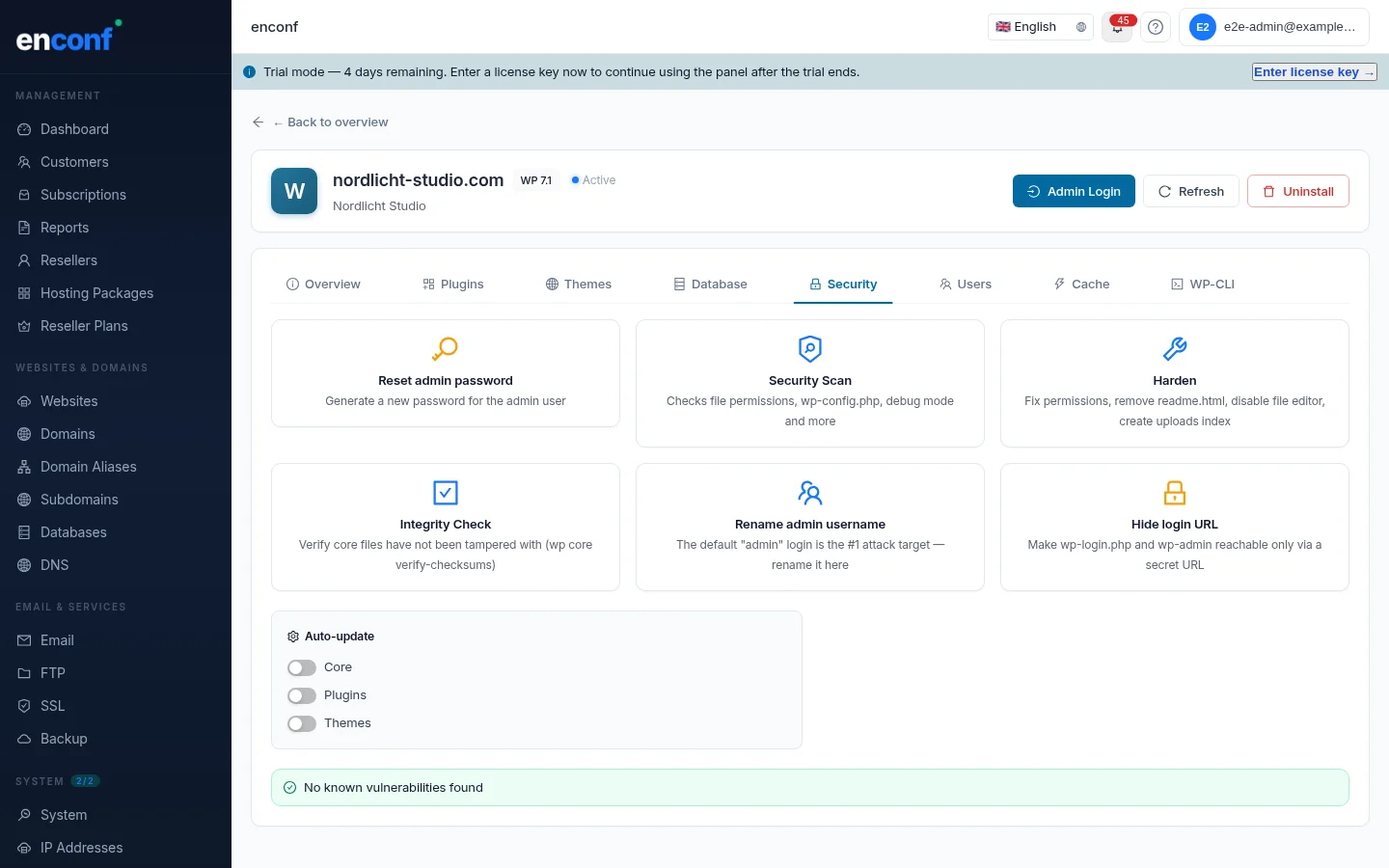The height and width of the screenshot is (868, 1389).
Task: Click the Hide login URL card title
Action: (x=1175, y=525)
